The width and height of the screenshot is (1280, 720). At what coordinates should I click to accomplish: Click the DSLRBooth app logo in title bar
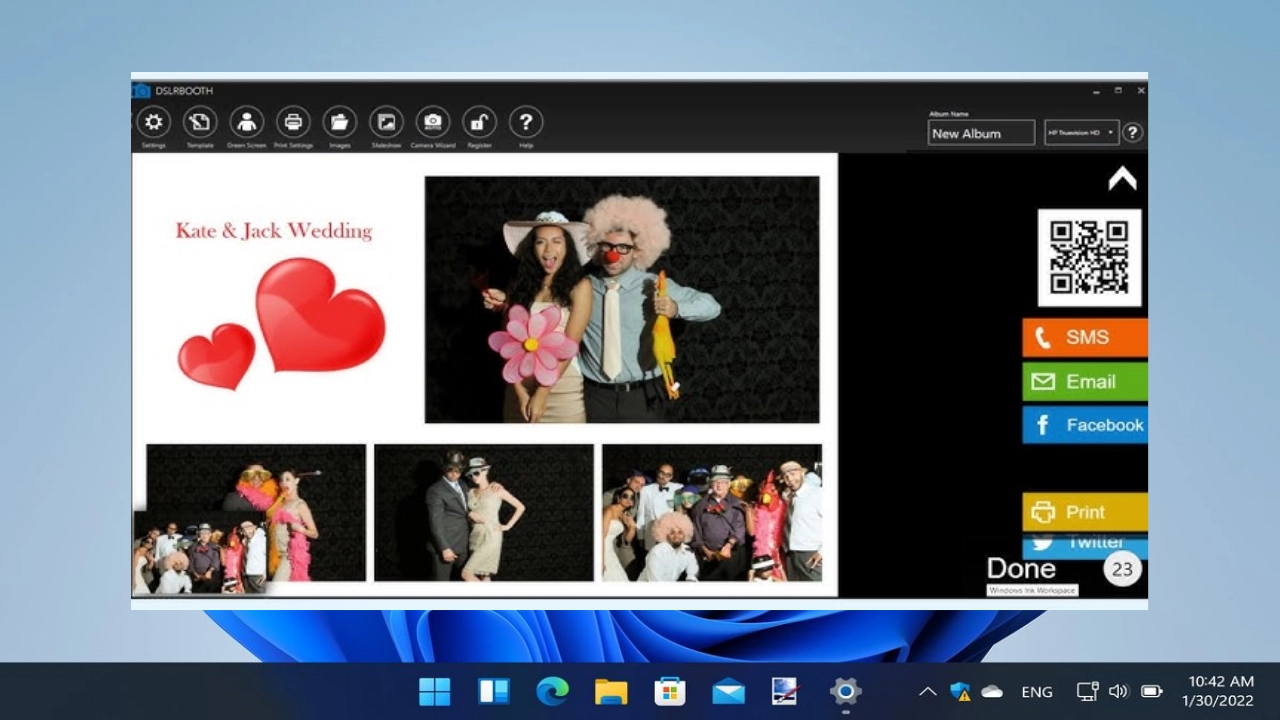[x=141, y=91]
